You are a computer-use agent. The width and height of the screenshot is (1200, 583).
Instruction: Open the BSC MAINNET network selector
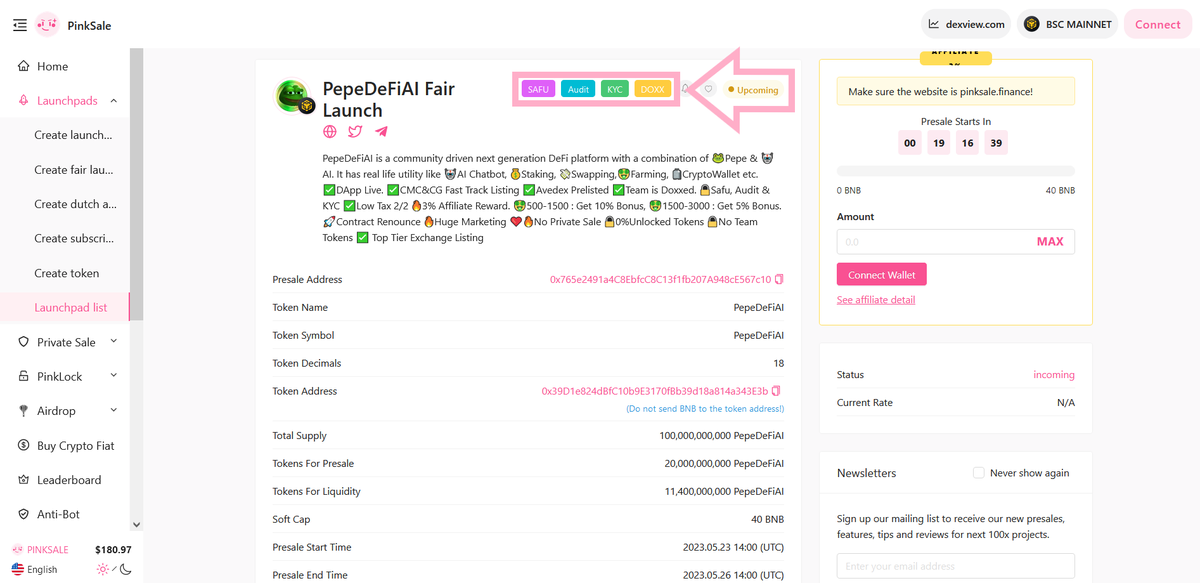tap(1068, 24)
